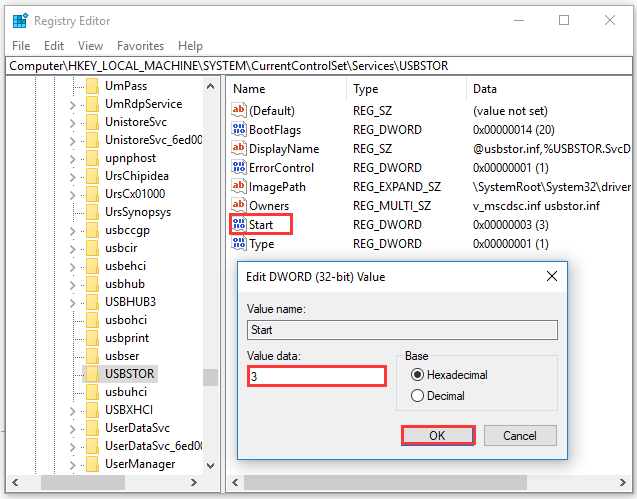
Task: Click the UrsSynopsys folder icon
Action: point(92,212)
